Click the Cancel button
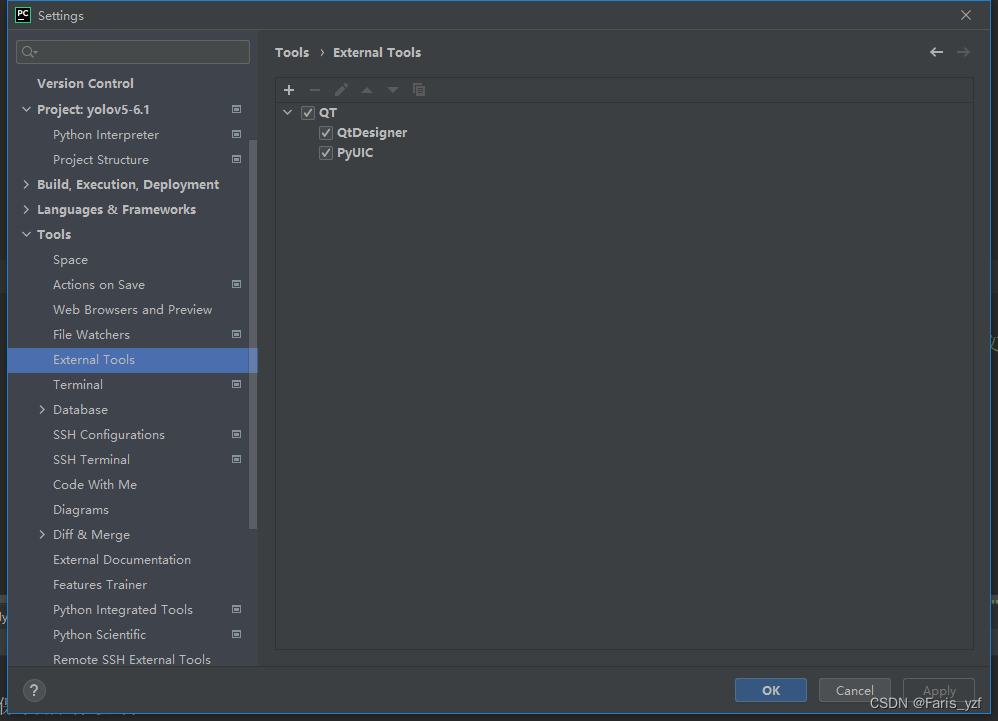The width and height of the screenshot is (998, 721). point(854,690)
